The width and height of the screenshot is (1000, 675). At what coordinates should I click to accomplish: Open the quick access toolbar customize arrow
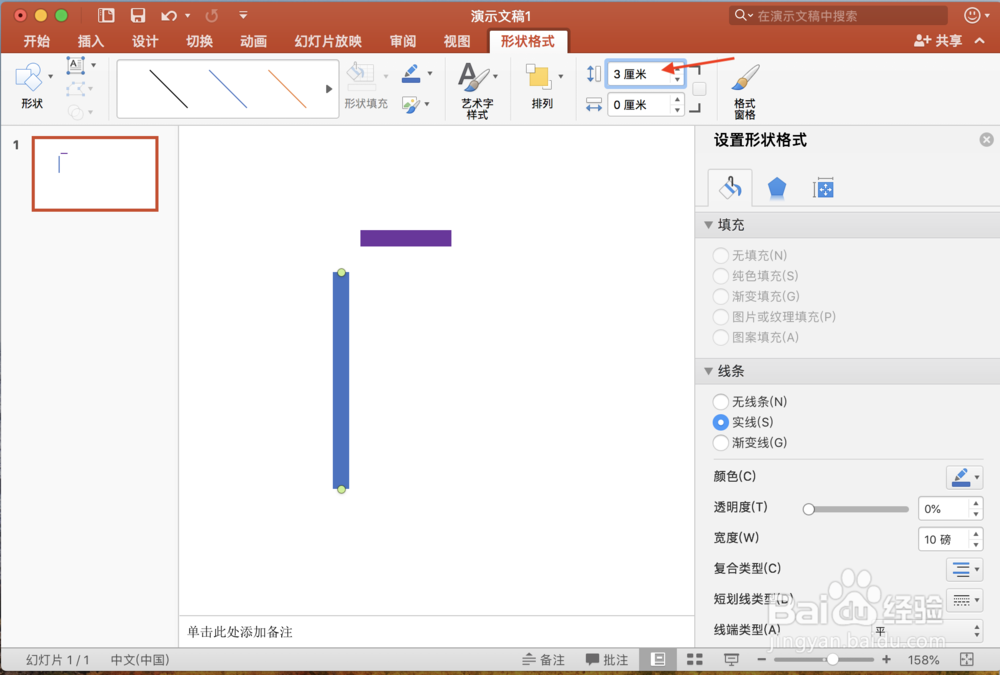(x=243, y=15)
